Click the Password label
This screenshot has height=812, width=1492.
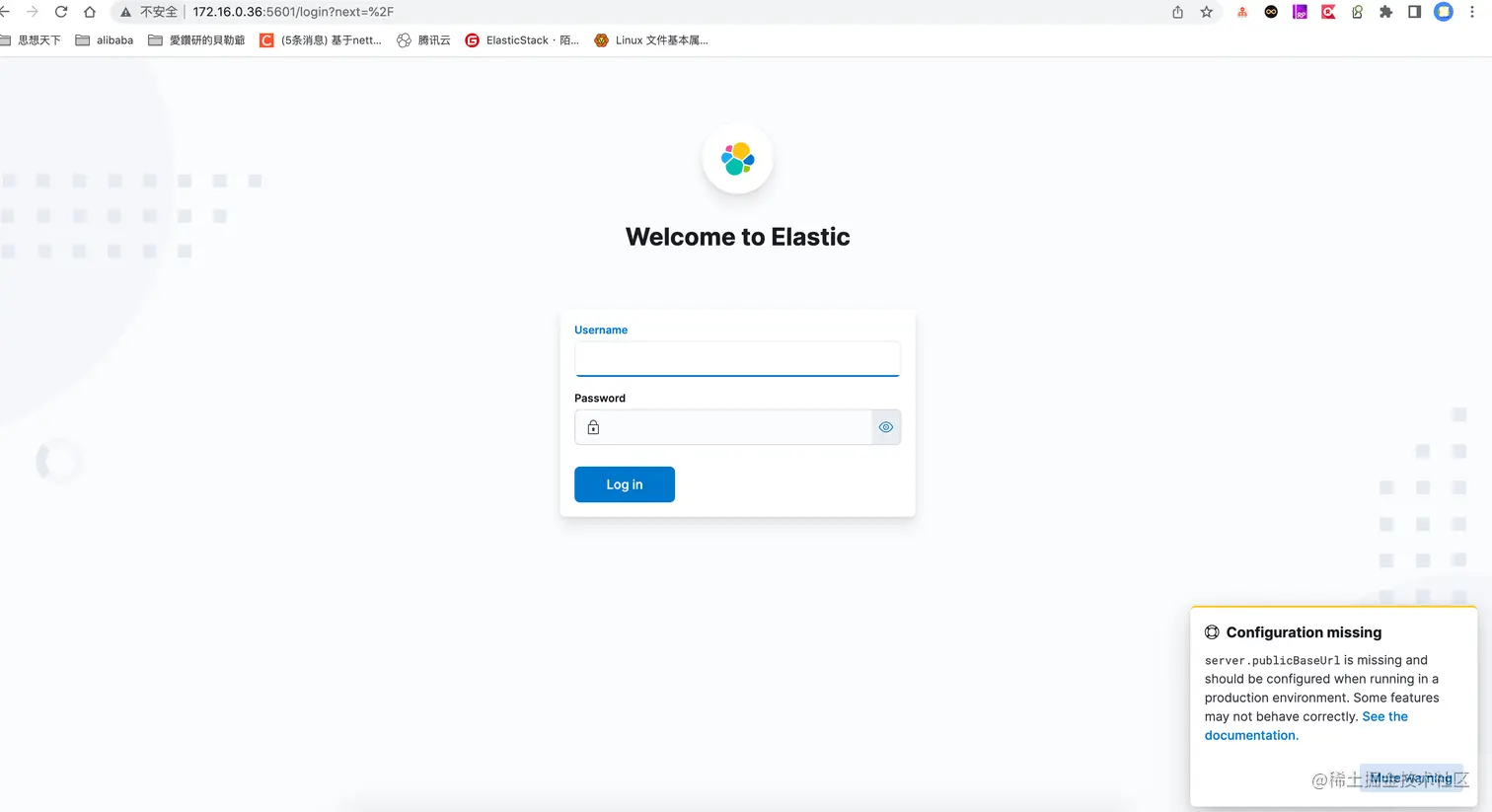(600, 398)
